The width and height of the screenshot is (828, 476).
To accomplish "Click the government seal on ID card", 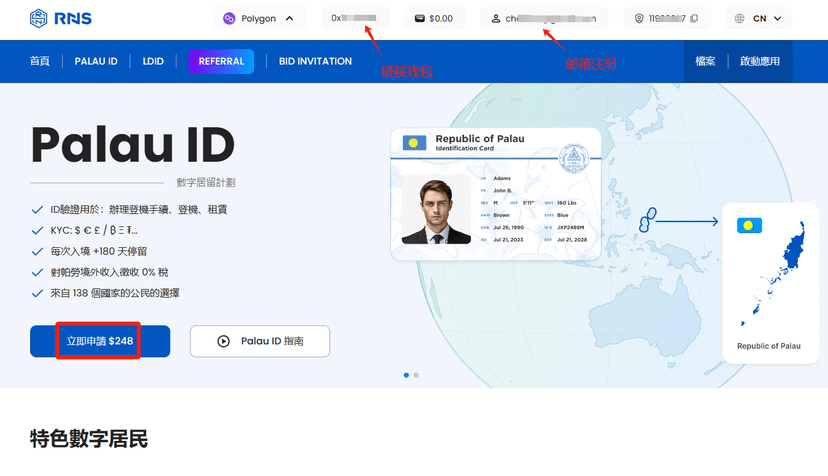I will 573,158.
